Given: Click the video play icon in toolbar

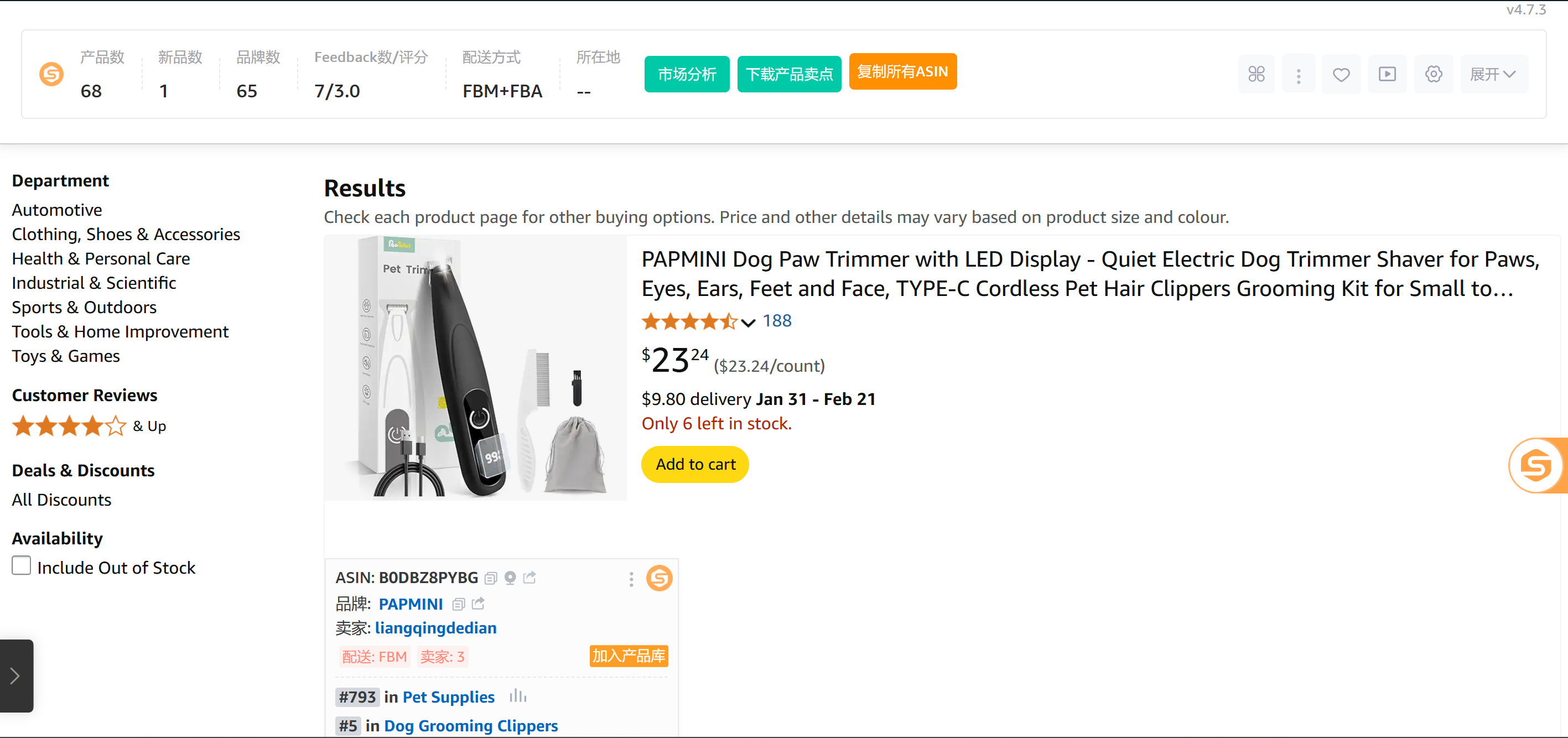Looking at the screenshot, I should coord(1387,74).
